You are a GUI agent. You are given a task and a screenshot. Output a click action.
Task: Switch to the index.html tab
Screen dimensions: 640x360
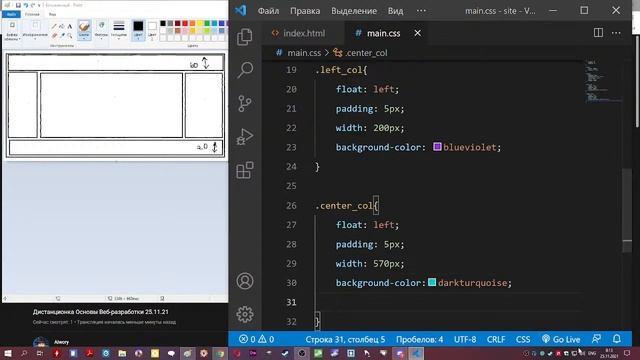tap(304, 33)
